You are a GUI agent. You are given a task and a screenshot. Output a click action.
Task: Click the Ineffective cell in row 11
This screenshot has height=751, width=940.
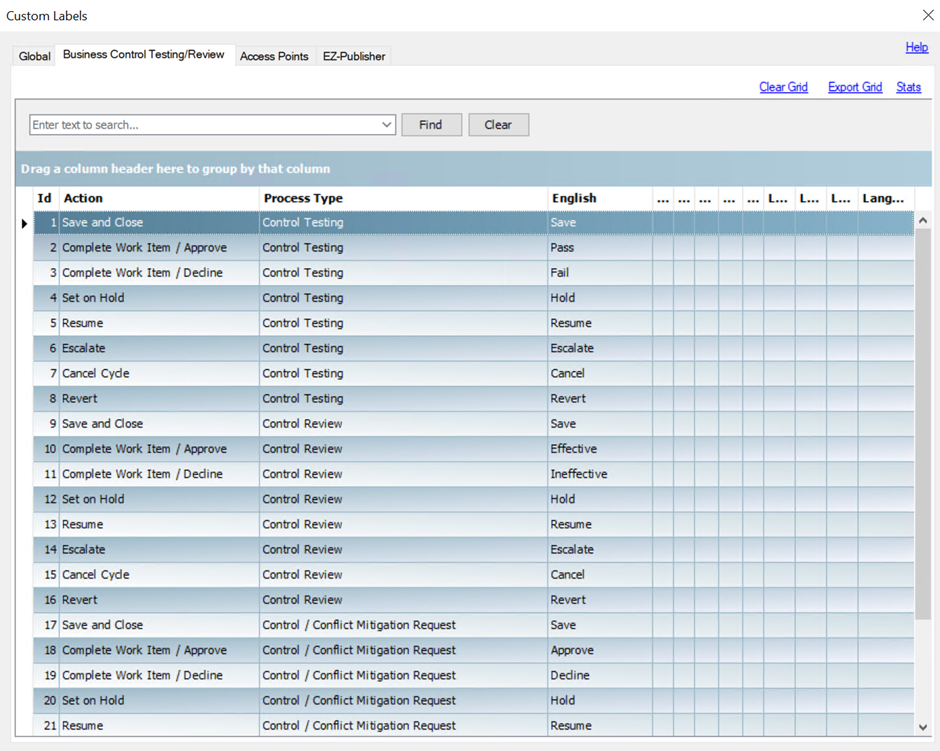(x=578, y=474)
